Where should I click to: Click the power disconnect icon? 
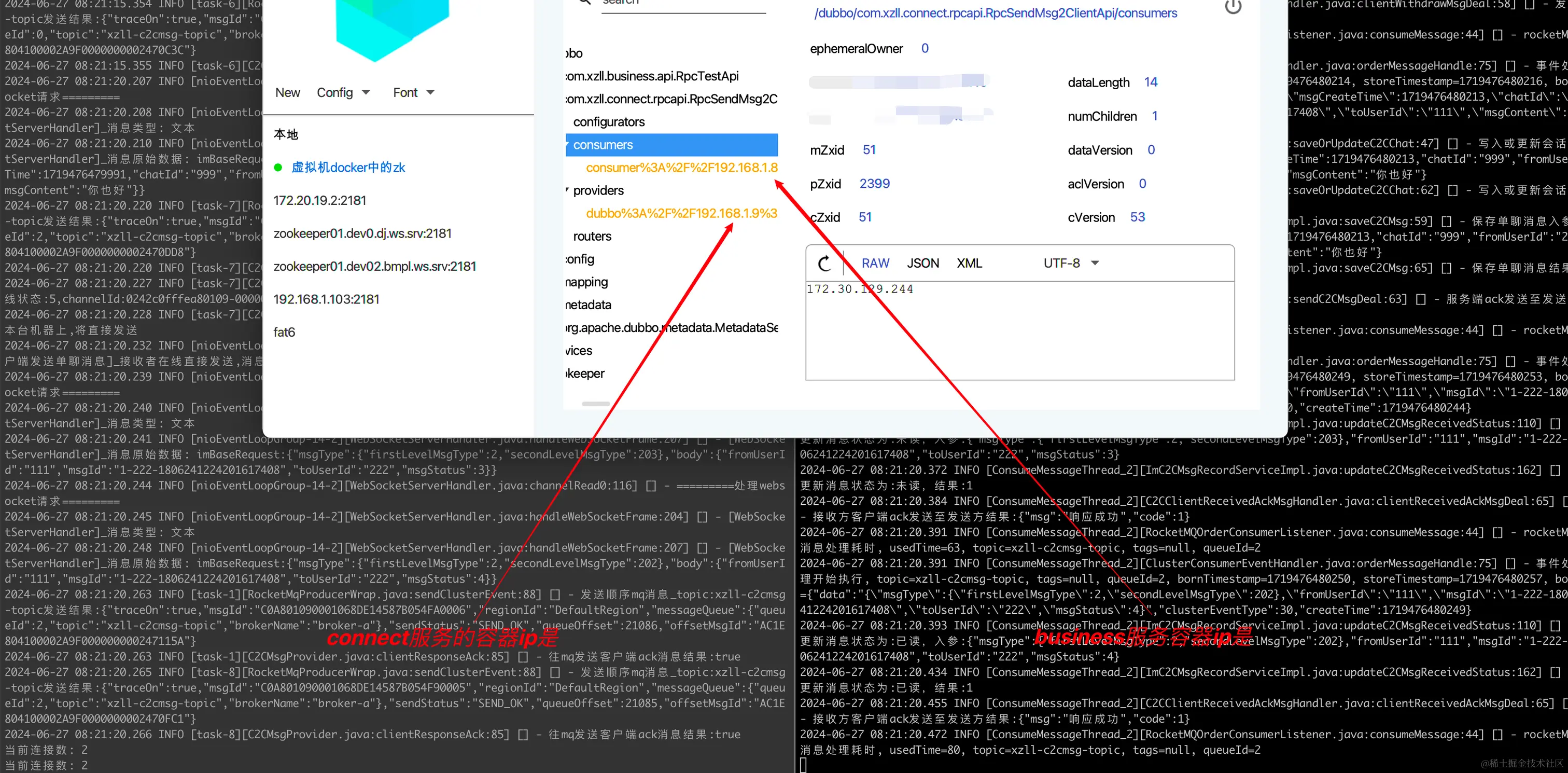(1233, 7)
